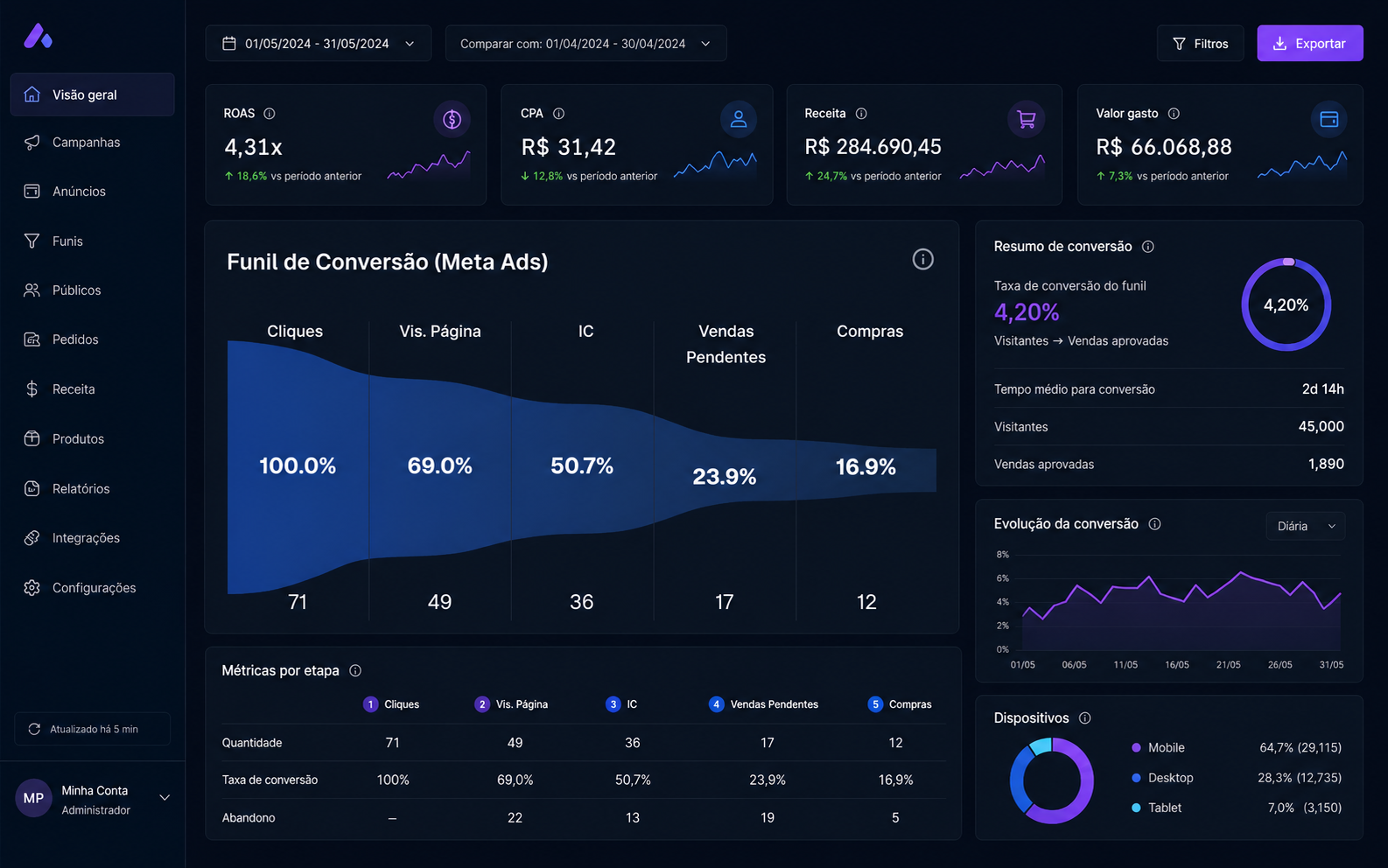Click the CPA info icon
The image size is (1388, 868).
click(x=558, y=114)
